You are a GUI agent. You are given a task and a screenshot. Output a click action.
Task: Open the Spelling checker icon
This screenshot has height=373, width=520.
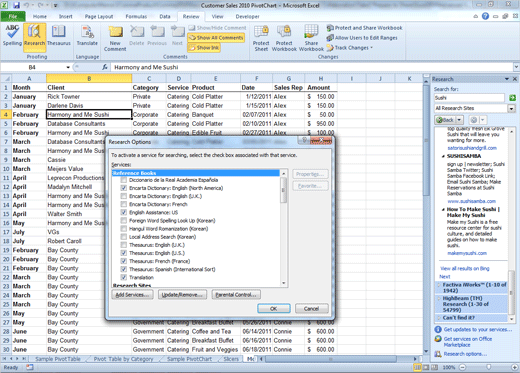pyautogui.click(x=12, y=36)
